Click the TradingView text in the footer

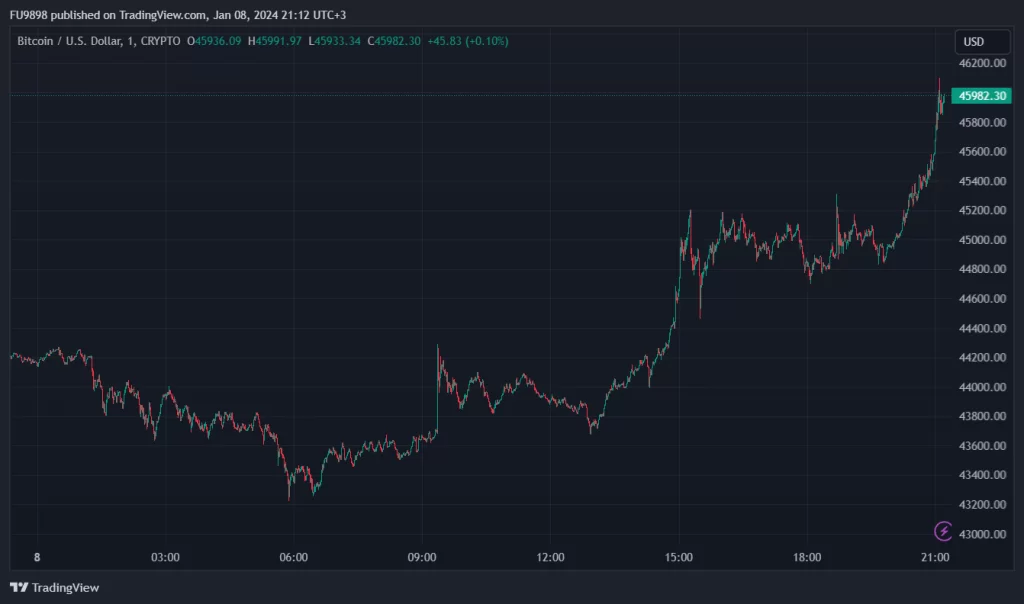pyautogui.click(x=66, y=588)
